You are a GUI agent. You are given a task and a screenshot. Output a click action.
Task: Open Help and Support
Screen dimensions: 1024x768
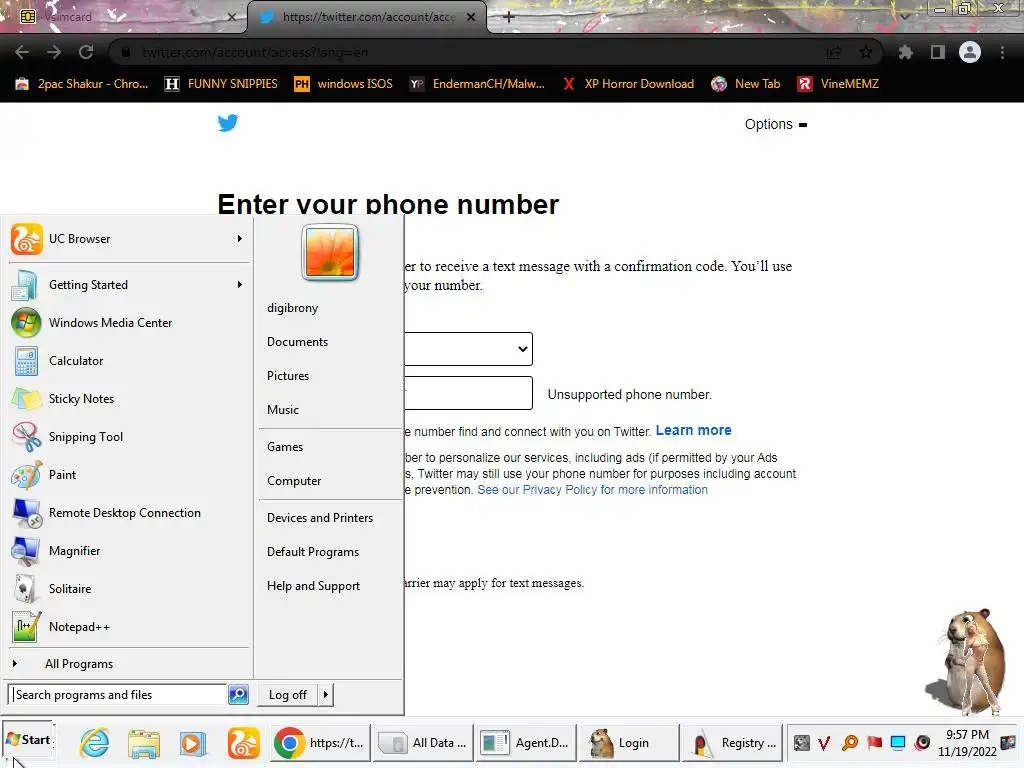pos(313,586)
